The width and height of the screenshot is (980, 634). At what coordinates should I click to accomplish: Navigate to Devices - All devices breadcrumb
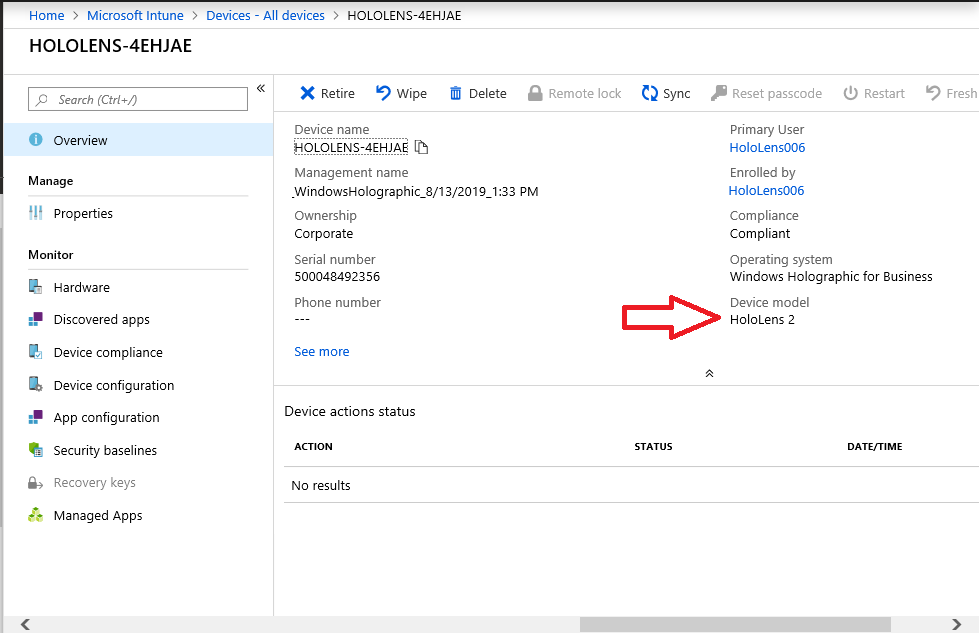[x=266, y=16]
